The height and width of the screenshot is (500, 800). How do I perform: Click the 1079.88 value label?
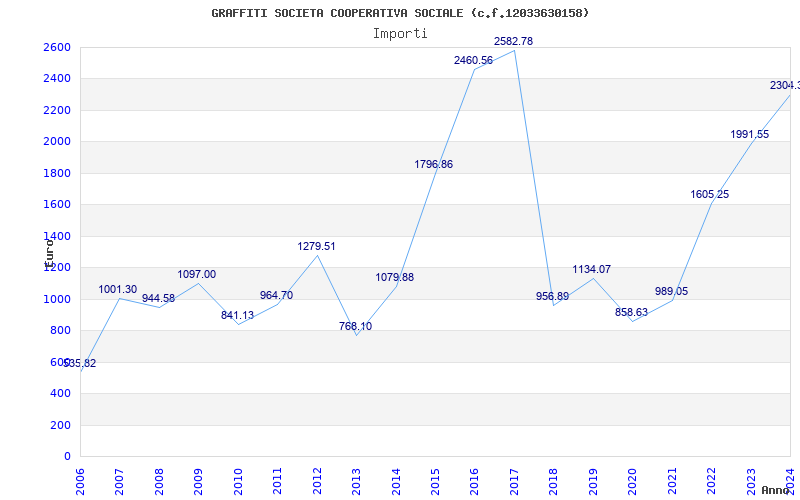coord(395,278)
